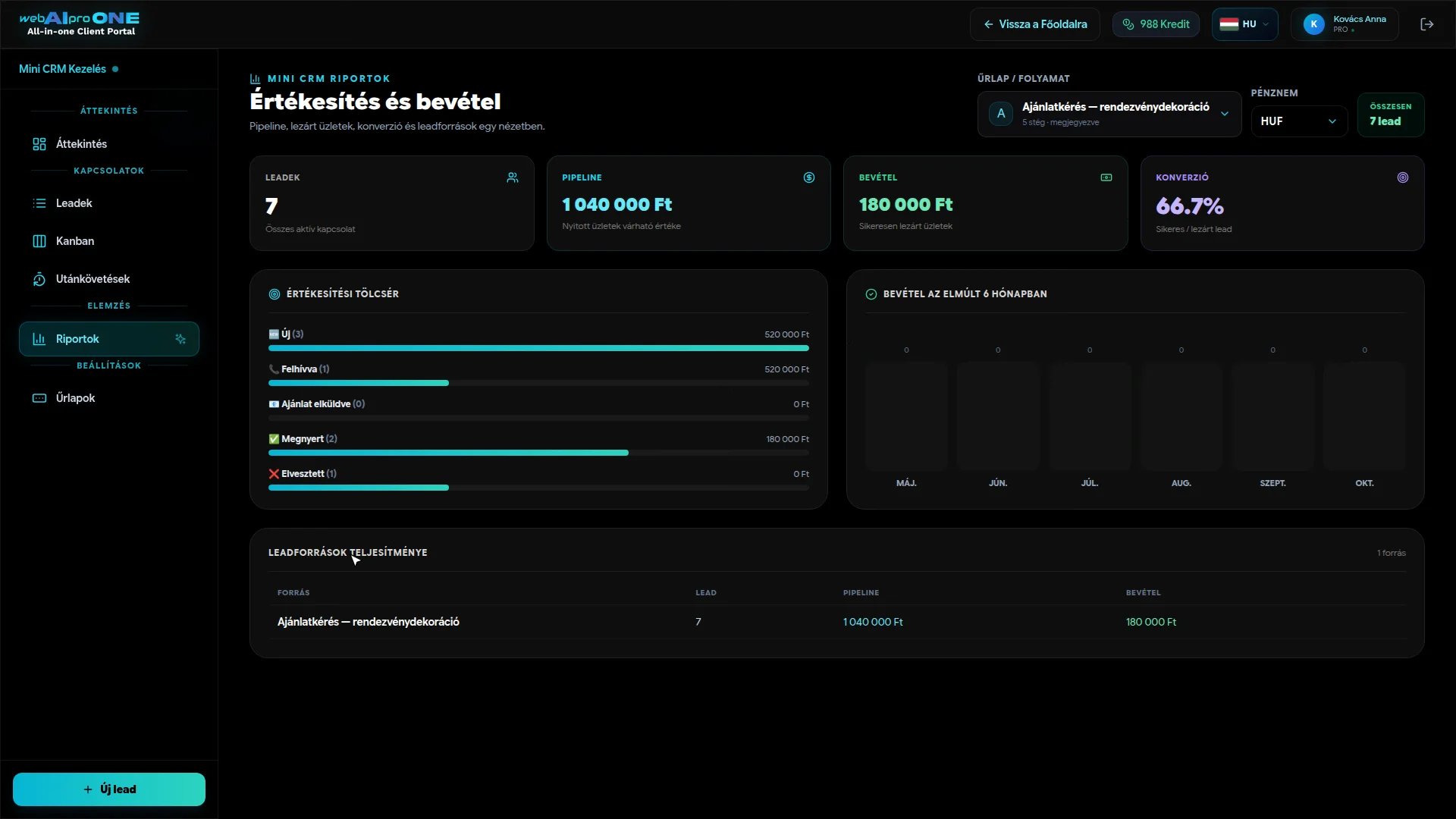1456x819 pixels.
Task: Click the target icon beside Értékesítési tölcsér
Action: pos(275,294)
